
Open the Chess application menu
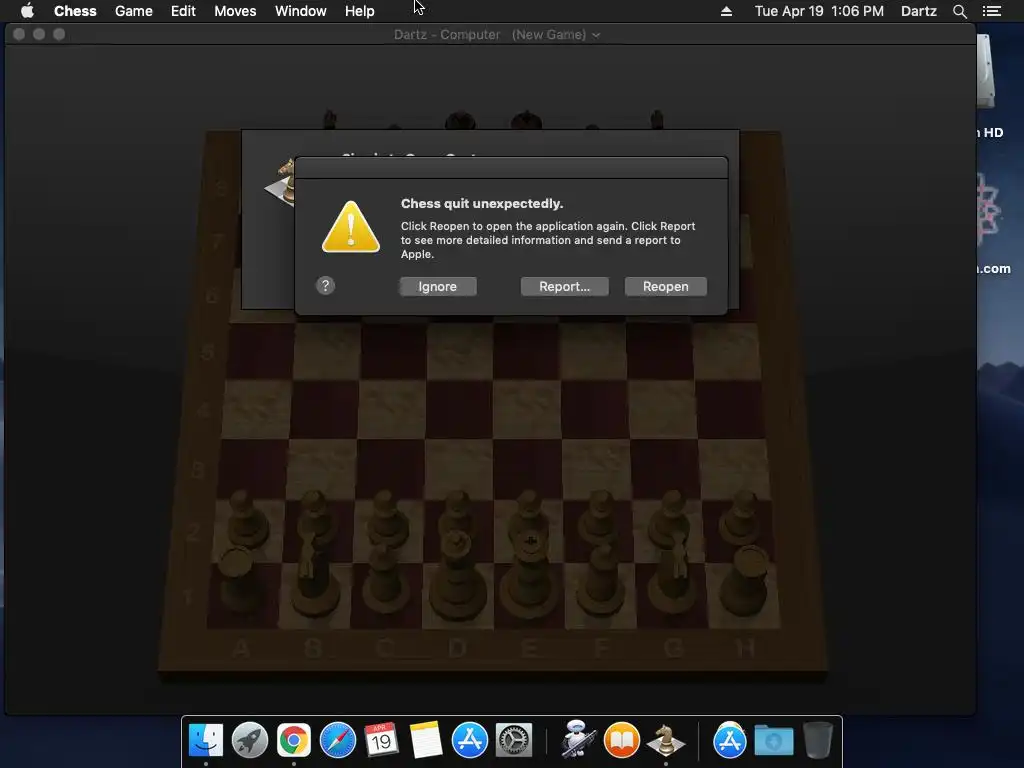pyautogui.click(x=75, y=11)
